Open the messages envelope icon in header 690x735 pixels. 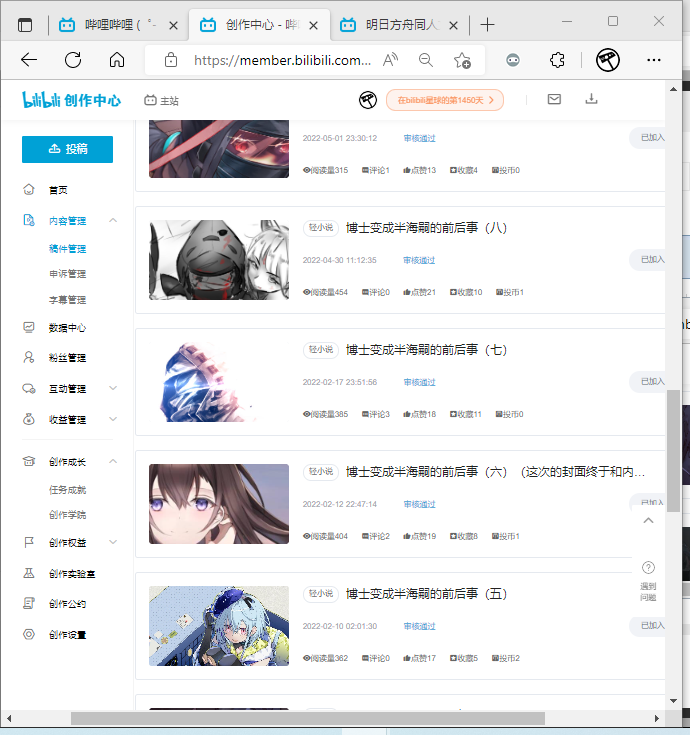pyautogui.click(x=554, y=99)
